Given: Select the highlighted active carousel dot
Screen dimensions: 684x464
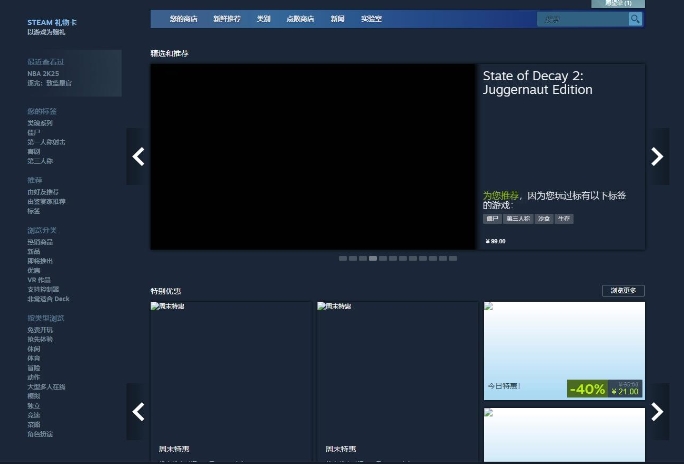Looking at the screenshot, I should (373, 259).
